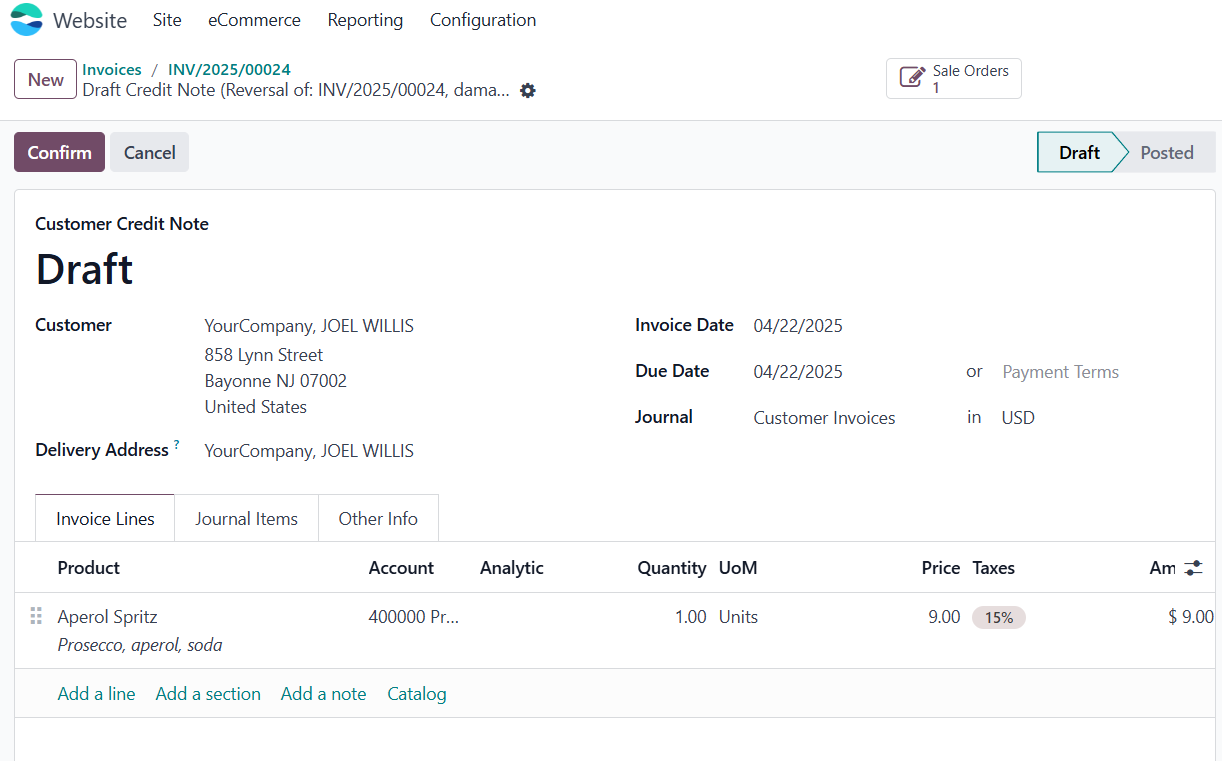Click the Aperol Spritz product cell
1222x761 pixels.
tap(107, 617)
